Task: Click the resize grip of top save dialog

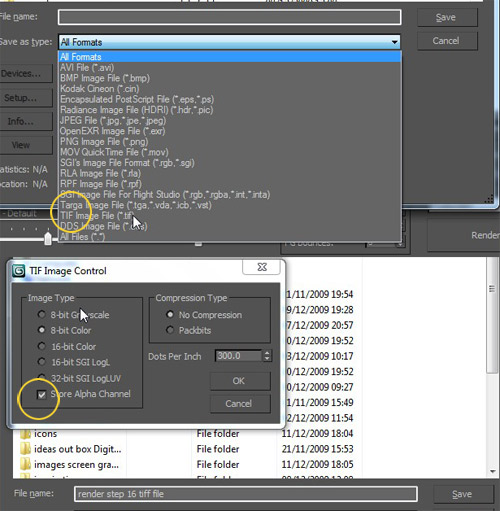Action: pyautogui.click(x=489, y=199)
